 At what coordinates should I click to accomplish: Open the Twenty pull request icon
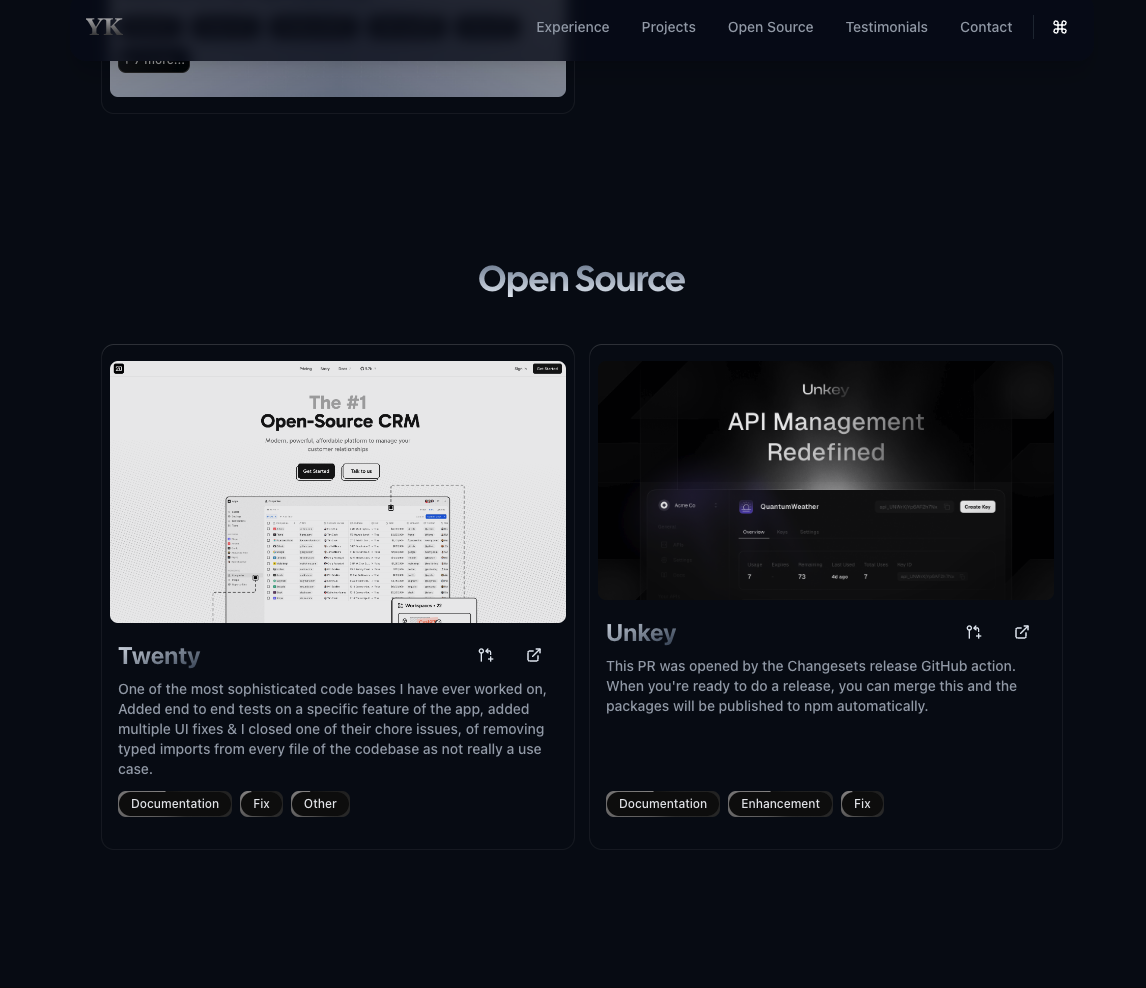point(486,655)
